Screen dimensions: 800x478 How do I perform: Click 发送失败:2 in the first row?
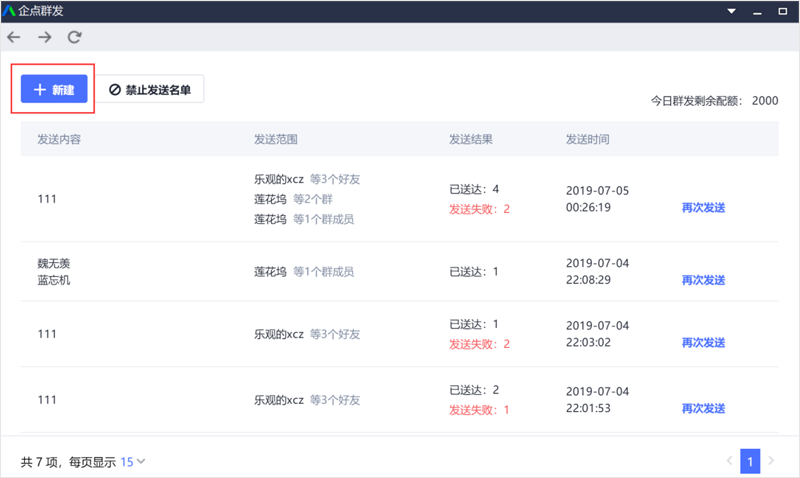(480, 209)
